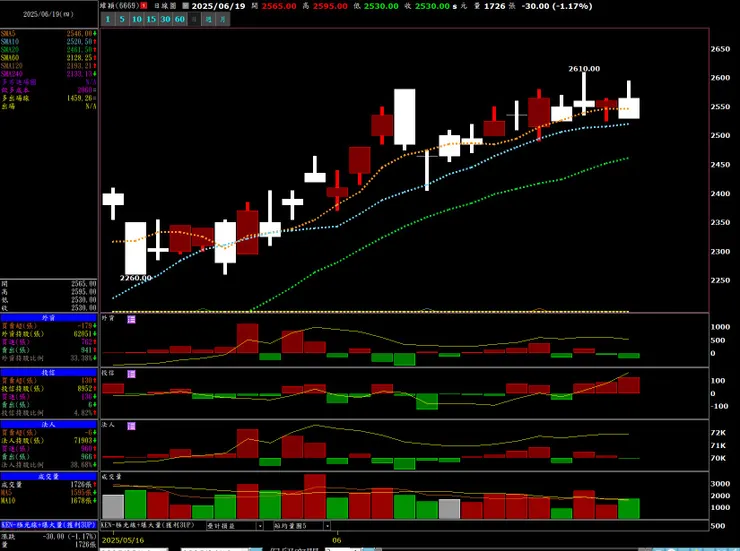The image size is (740, 551).
Task: Switch to 5-minute chart interval
Action: click(122, 19)
